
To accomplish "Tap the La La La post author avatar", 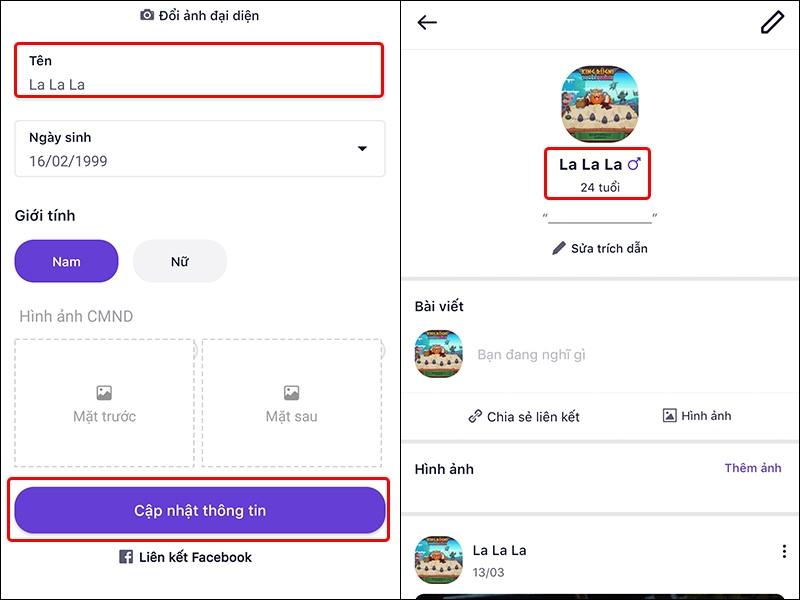I will point(439,559).
